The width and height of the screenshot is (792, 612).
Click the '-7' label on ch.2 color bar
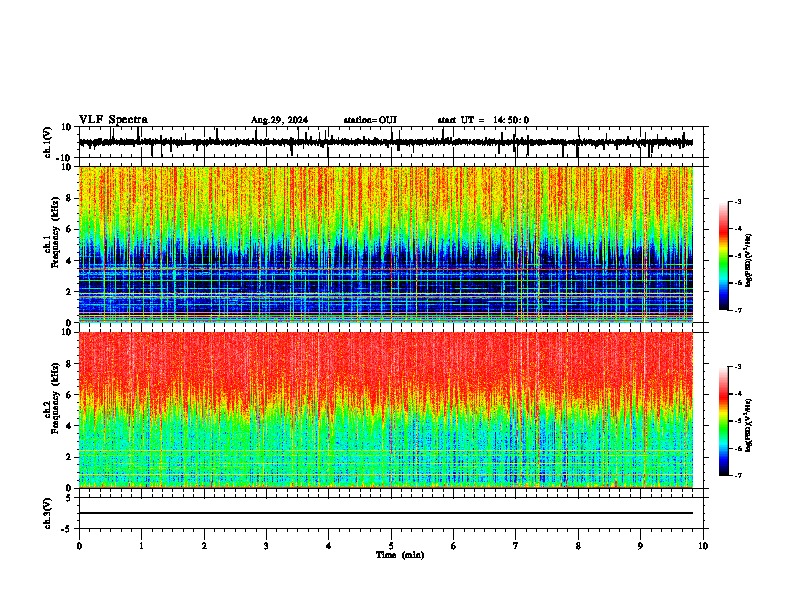click(737, 475)
